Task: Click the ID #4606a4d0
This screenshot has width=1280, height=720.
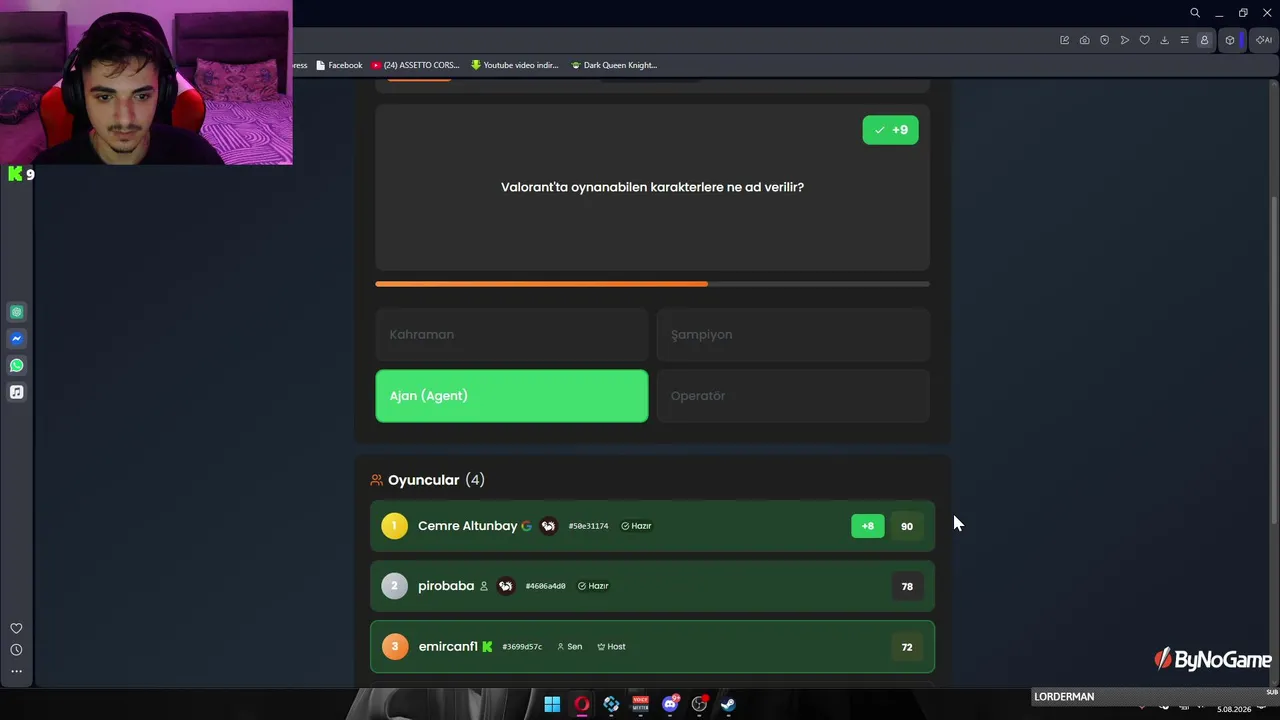Action: click(545, 586)
